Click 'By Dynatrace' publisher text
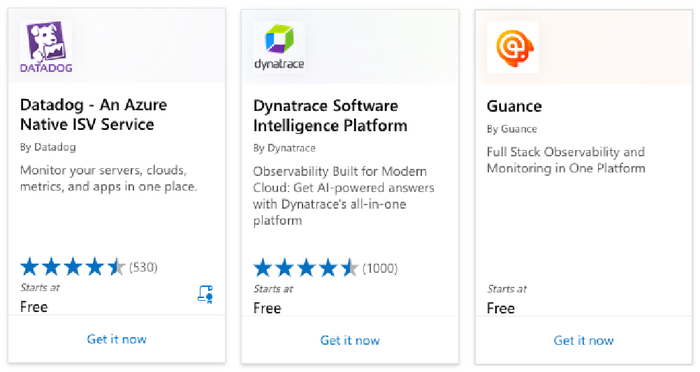The width and height of the screenshot is (700, 372). [x=284, y=148]
